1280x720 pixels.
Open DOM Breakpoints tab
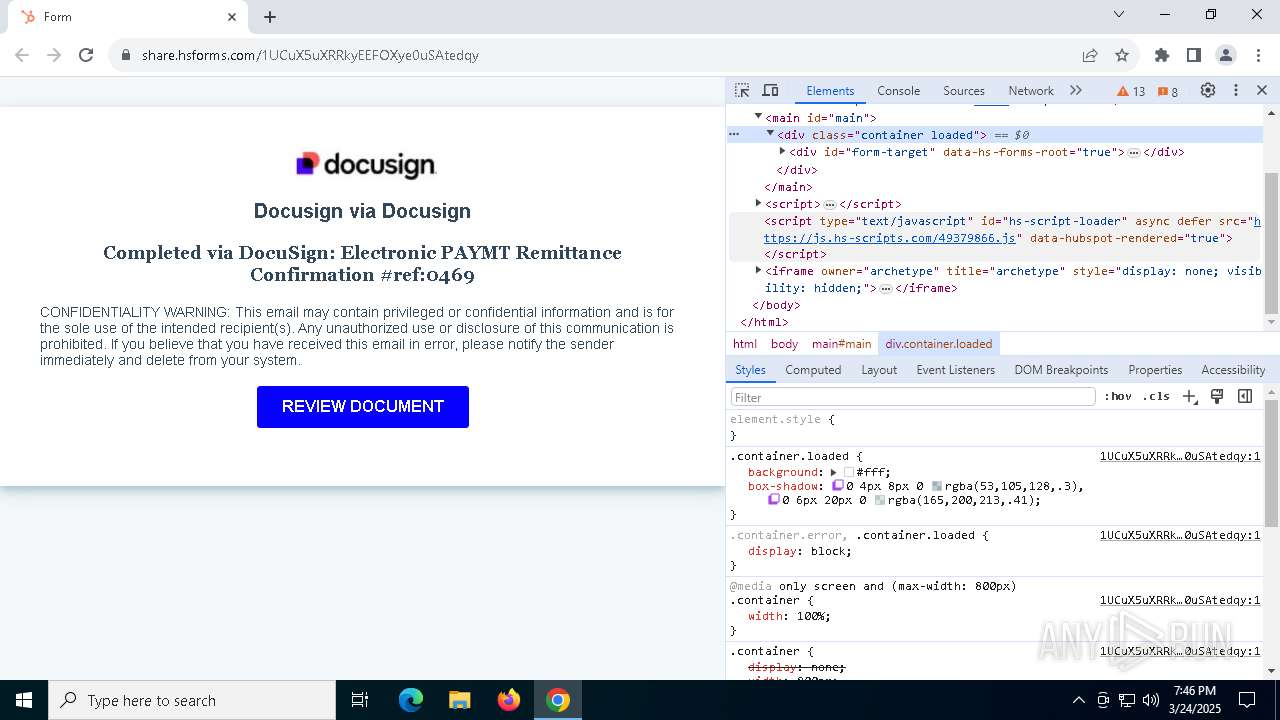(1061, 370)
